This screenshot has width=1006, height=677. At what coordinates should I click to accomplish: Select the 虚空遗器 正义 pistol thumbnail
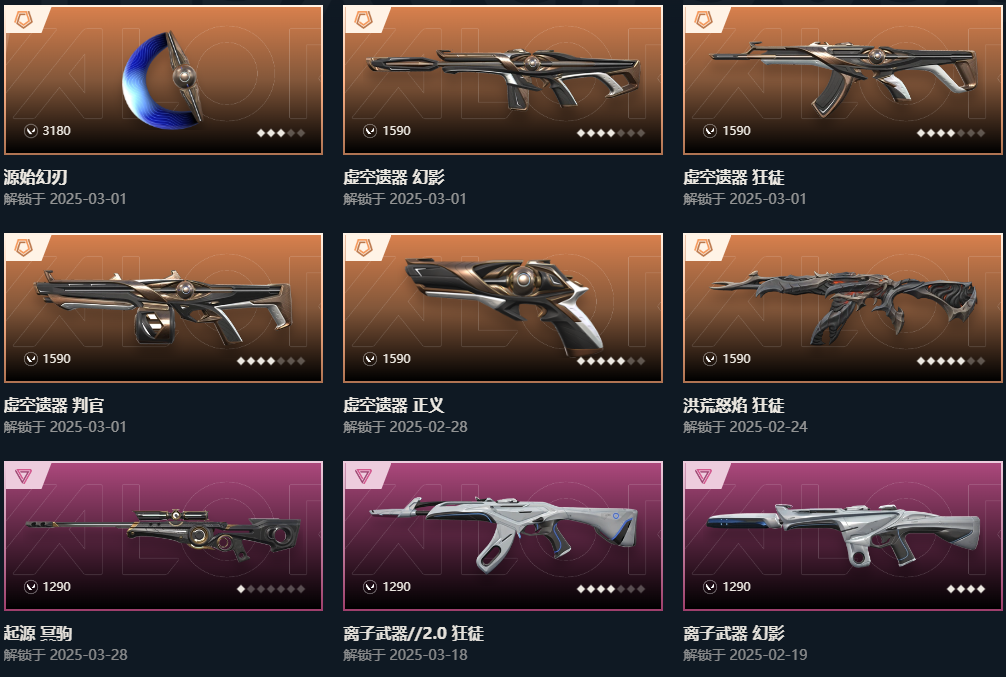point(503,308)
